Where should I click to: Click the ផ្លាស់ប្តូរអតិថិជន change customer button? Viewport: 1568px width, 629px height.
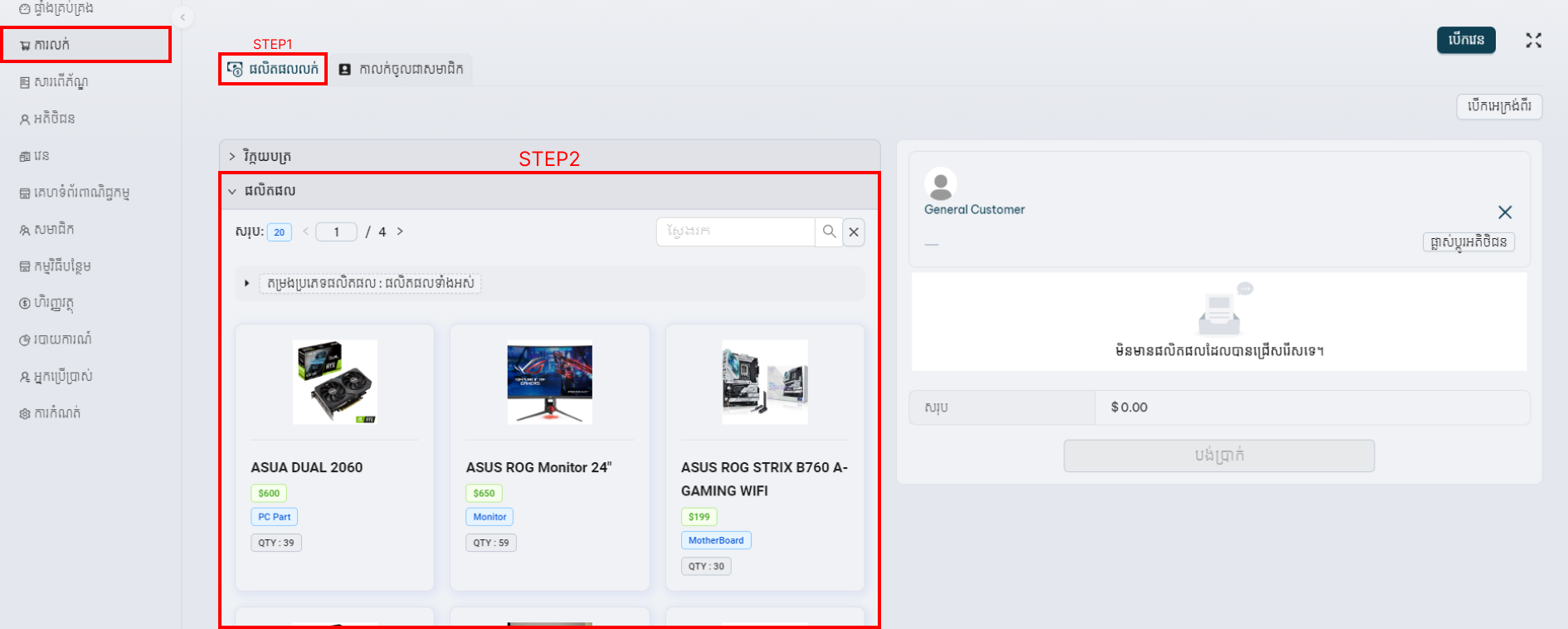click(x=1468, y=241)
